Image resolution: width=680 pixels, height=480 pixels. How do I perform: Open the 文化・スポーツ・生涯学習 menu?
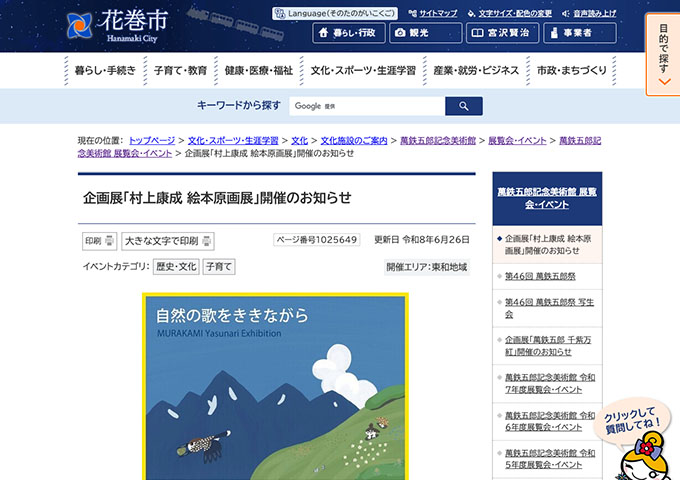[363, 71]
